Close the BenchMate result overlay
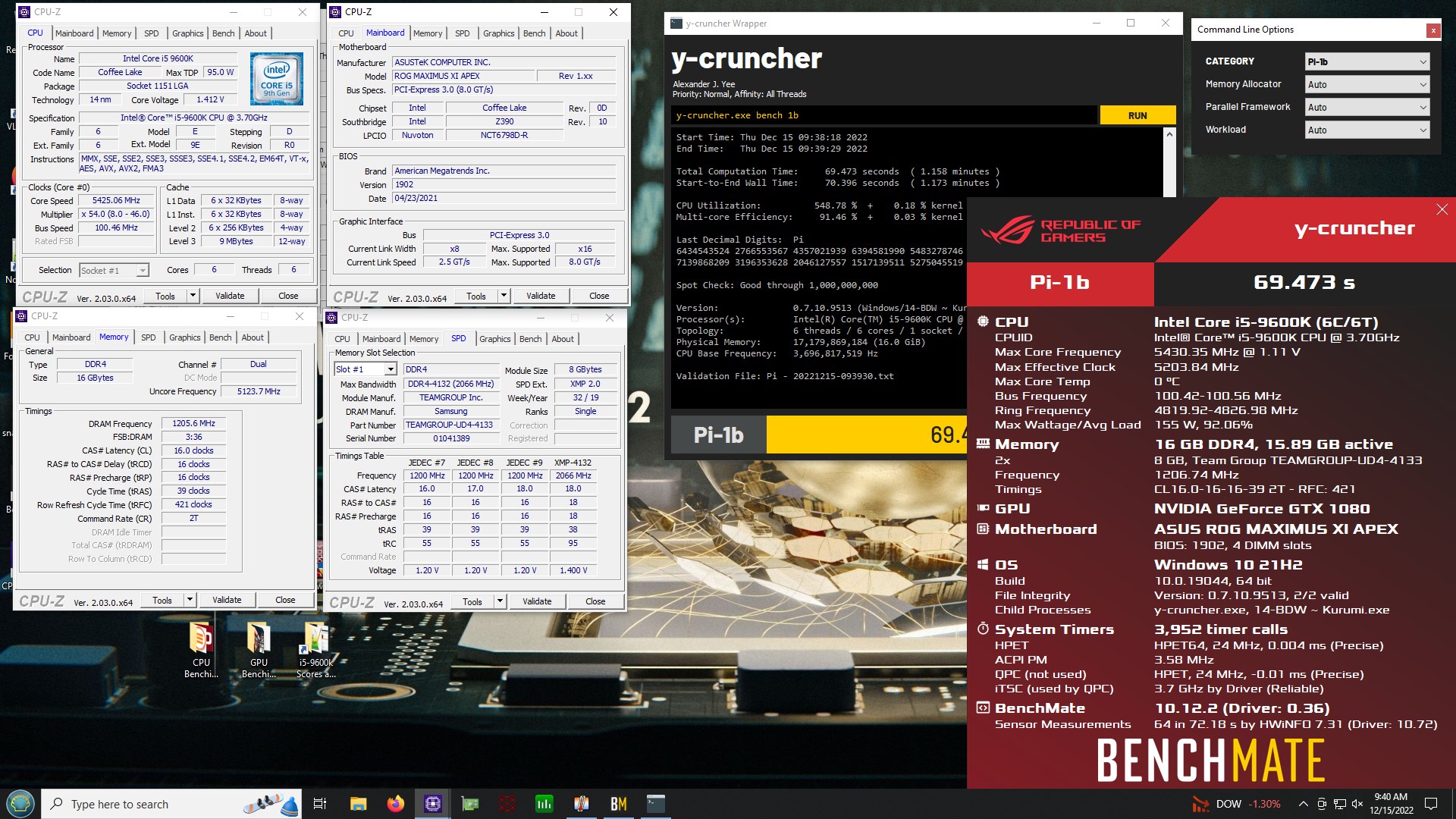 click(1442, 210)
